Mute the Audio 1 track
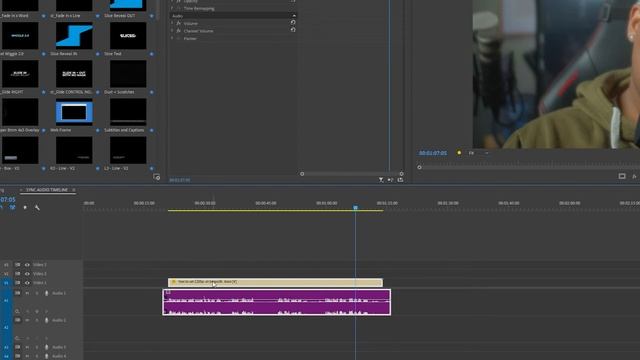Viewport: 640px width, 360px height. (x=27, y=293)
